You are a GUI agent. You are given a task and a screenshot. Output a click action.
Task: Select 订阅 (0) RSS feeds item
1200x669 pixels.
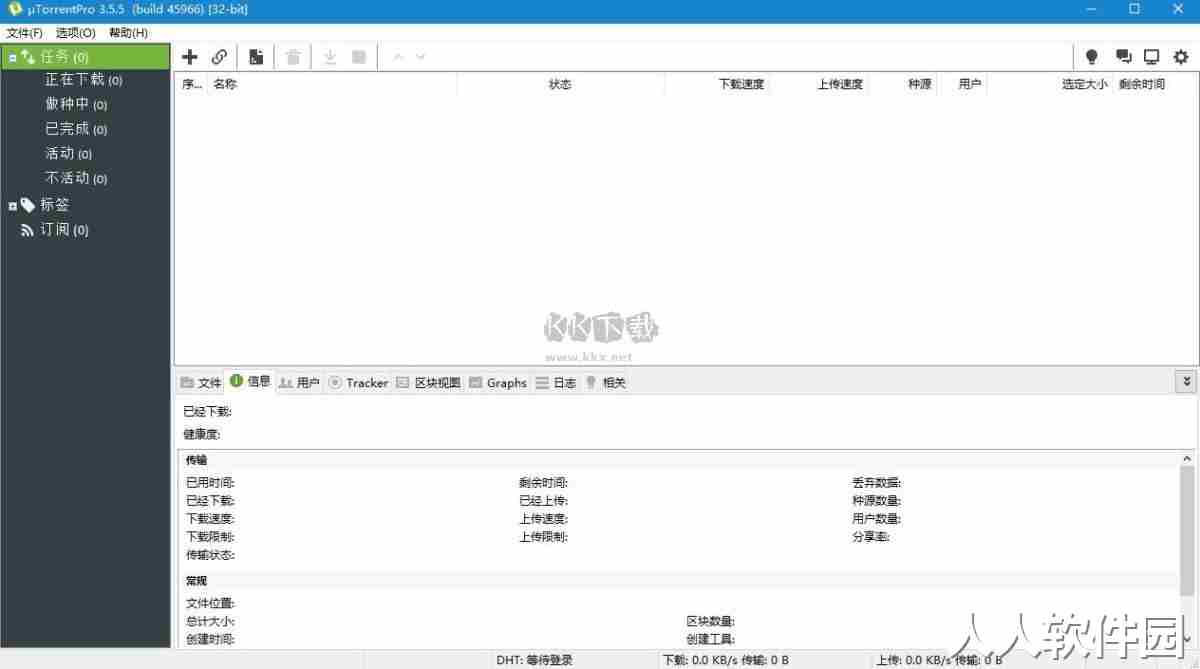click(64, 230)
